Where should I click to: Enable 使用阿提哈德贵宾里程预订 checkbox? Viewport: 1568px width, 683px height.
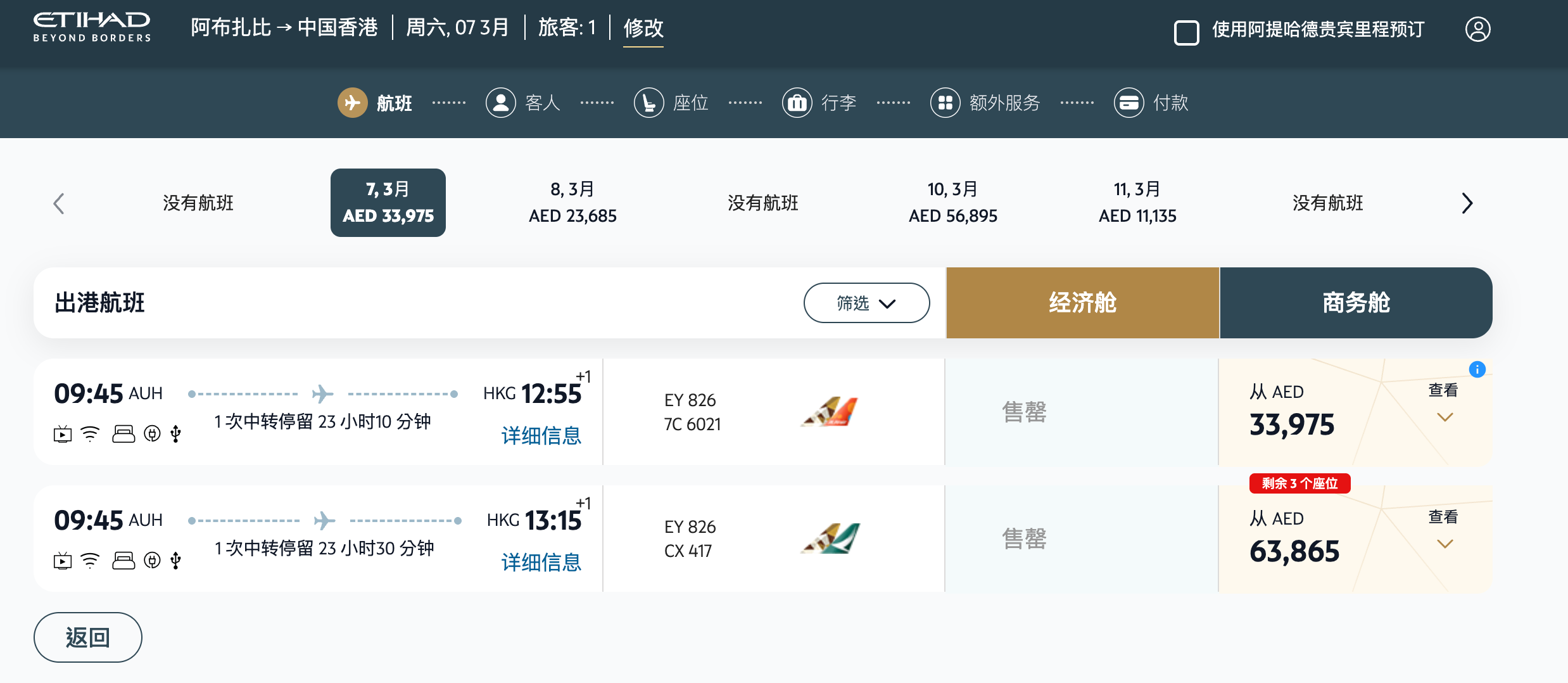point(1186,32)
